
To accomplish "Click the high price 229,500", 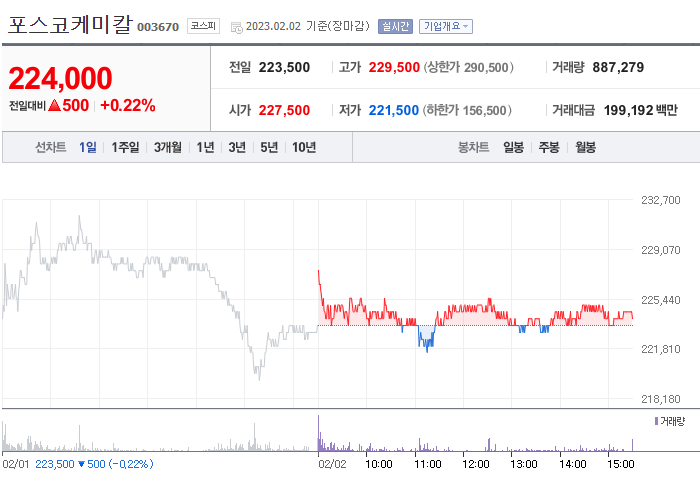I will 394,67.
